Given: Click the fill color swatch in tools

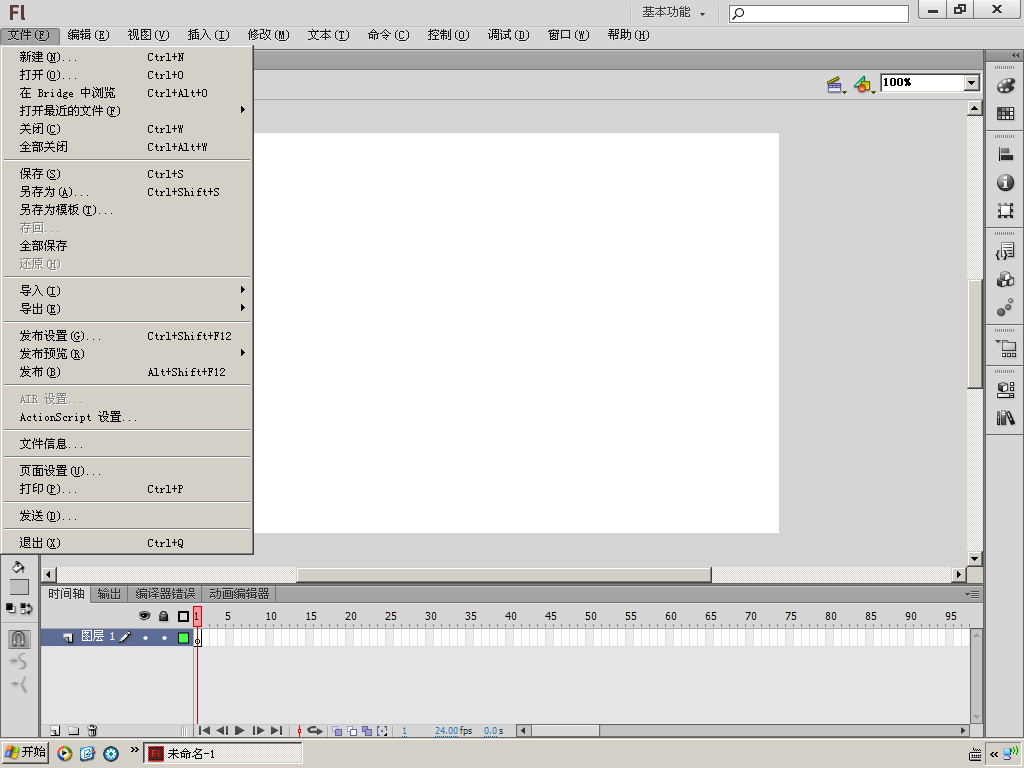Looking at the screenshot, I should (x=19, y=587).
